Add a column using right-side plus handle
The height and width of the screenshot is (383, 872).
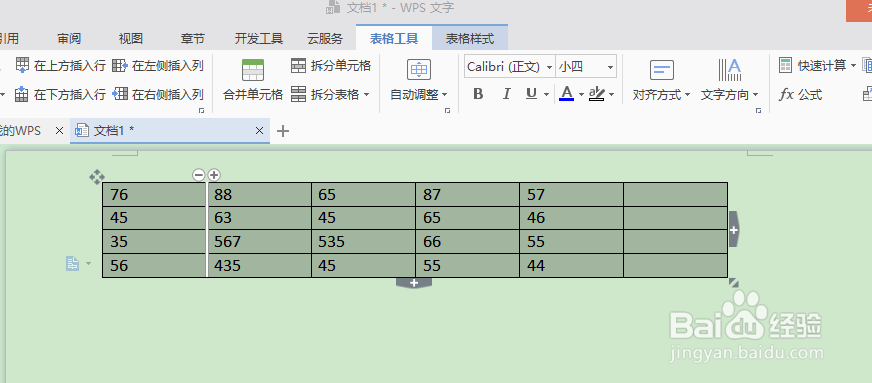pyautogui.click(x=734, y=229)
